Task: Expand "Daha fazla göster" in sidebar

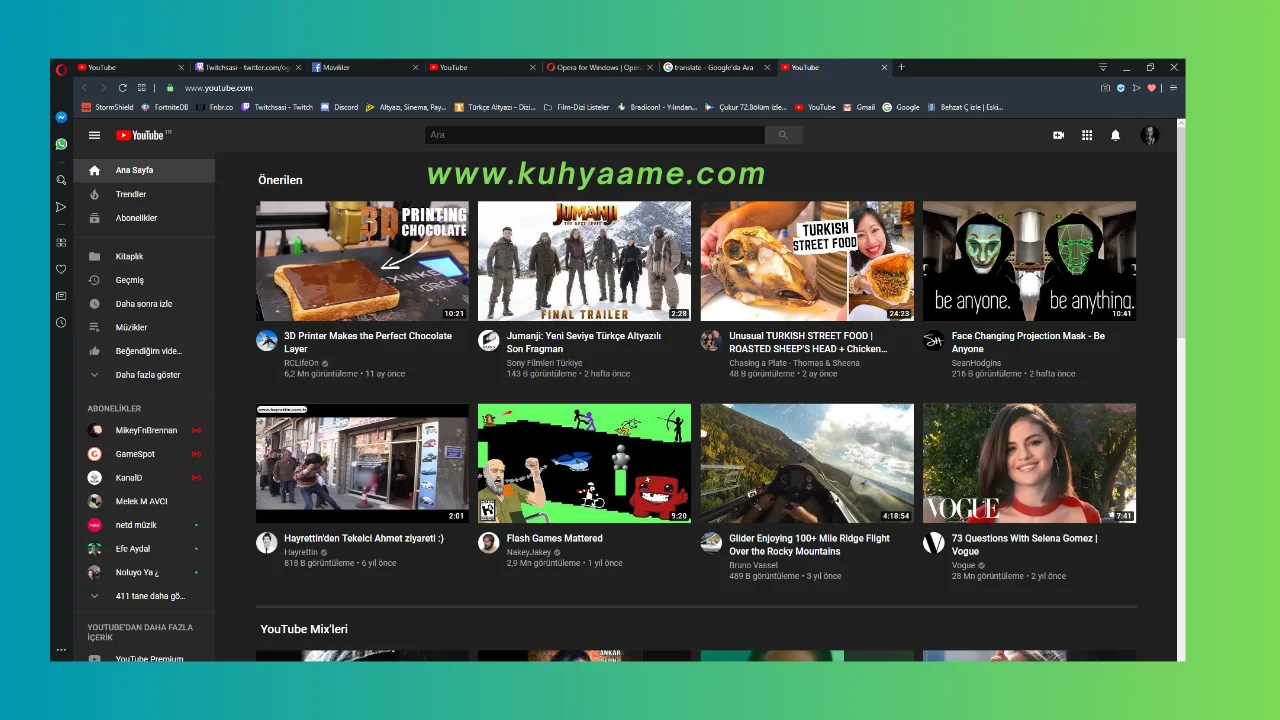Action: coord(144,375)
